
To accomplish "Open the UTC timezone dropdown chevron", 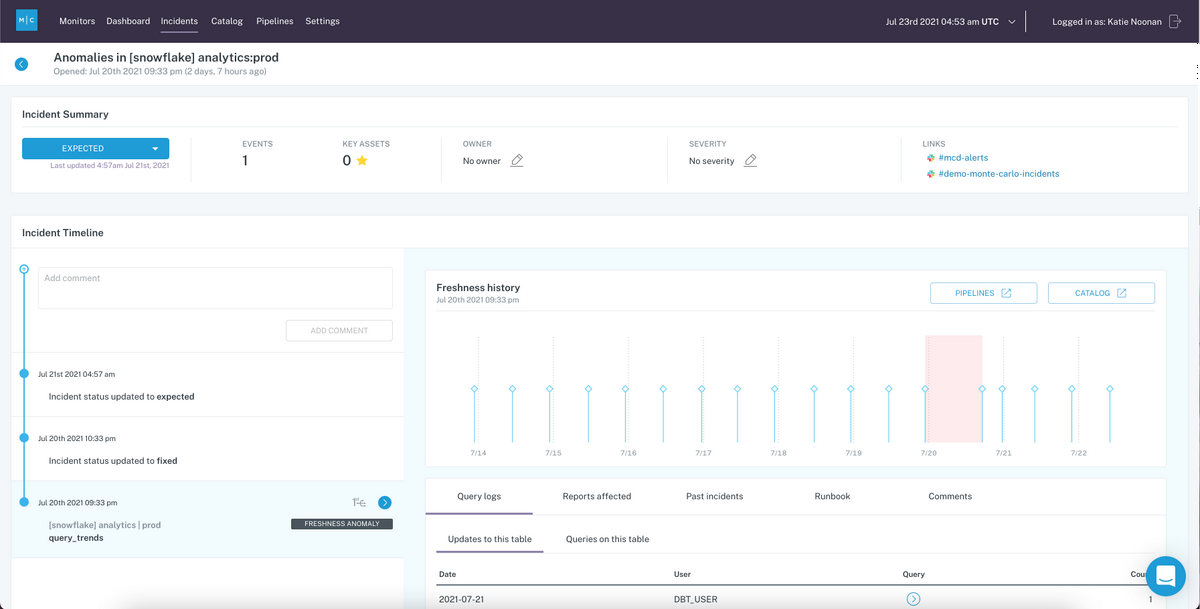I will tap(1012, 21).
